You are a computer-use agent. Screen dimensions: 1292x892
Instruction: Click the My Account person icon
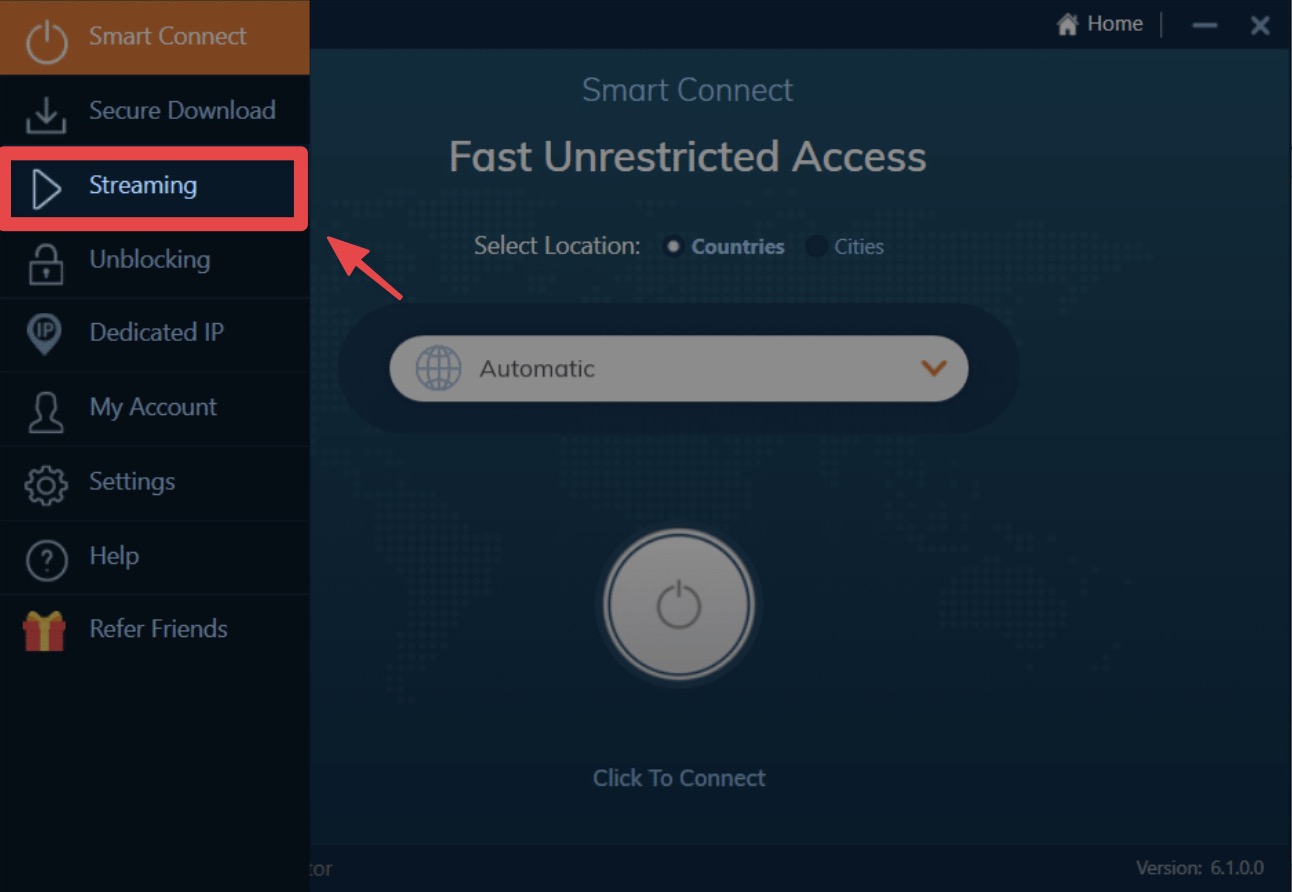point(45,411)
